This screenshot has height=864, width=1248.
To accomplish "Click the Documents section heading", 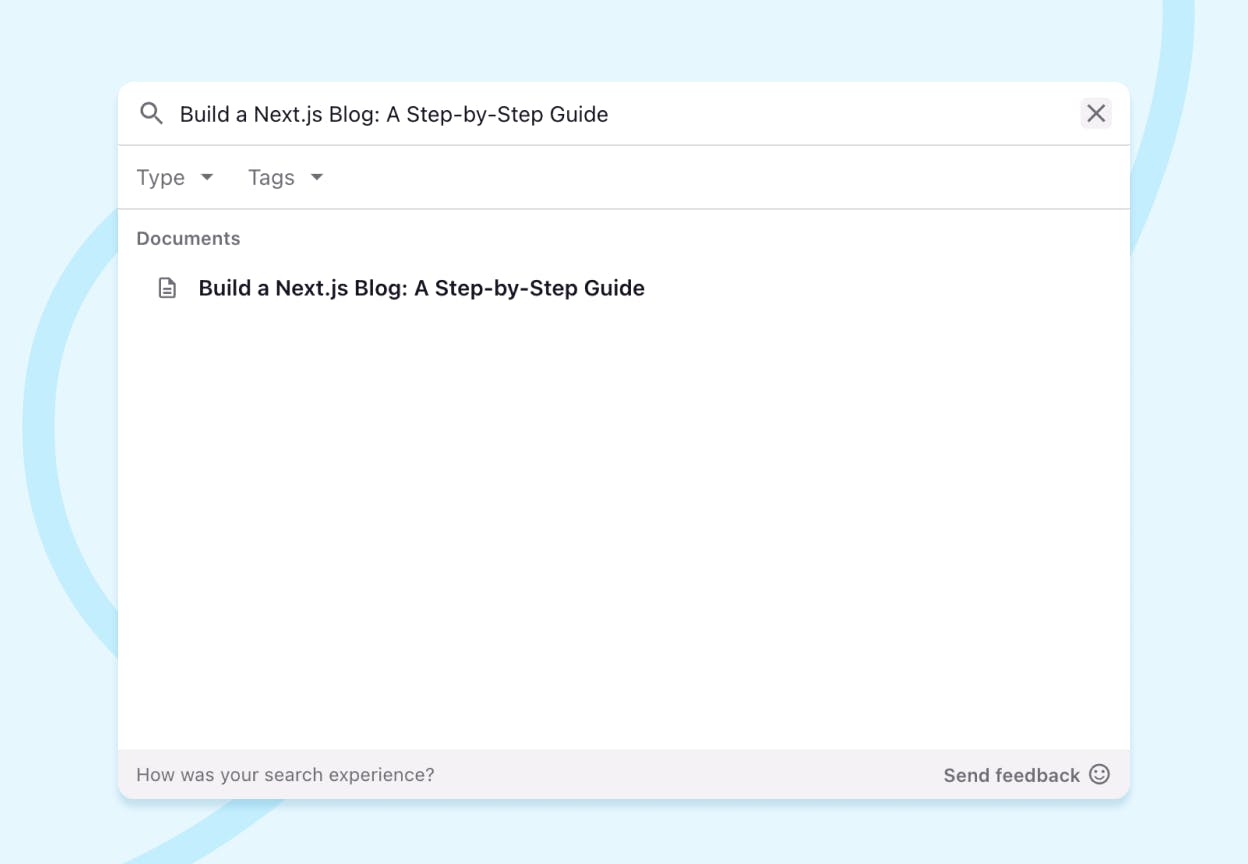I will coord(188,238).
